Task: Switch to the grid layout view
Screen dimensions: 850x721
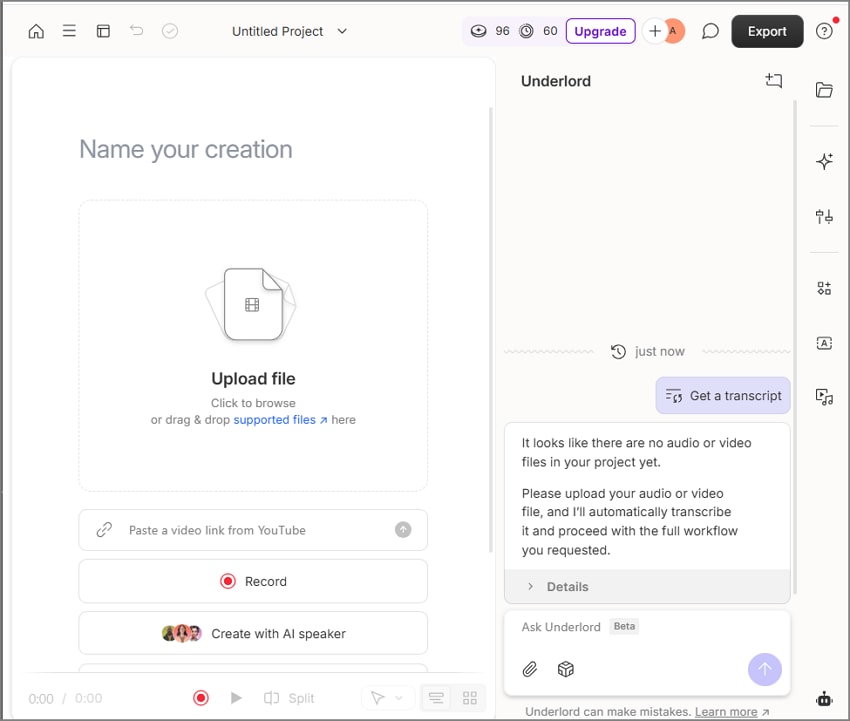Action: pyautogui.click(x=469, y=697)
